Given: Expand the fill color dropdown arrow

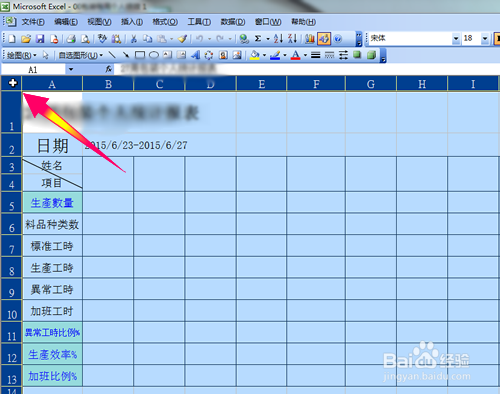Looking at the screenshot, I should pos(264,55).
